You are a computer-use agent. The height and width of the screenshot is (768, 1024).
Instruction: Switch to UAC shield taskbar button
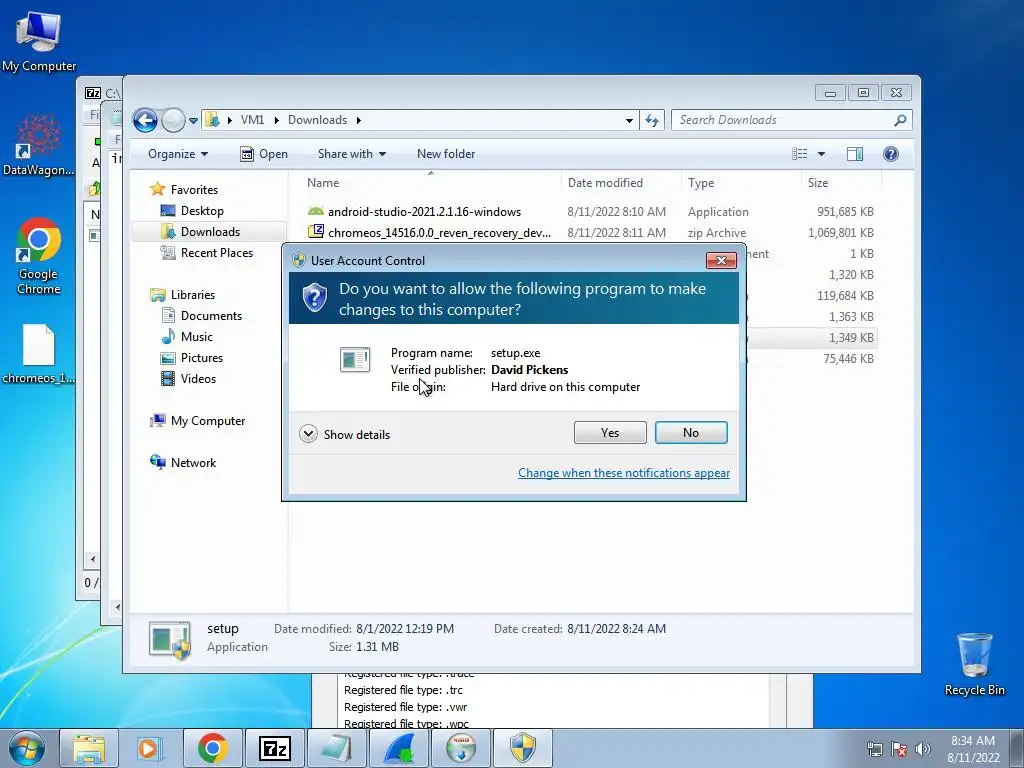point(523,749)
